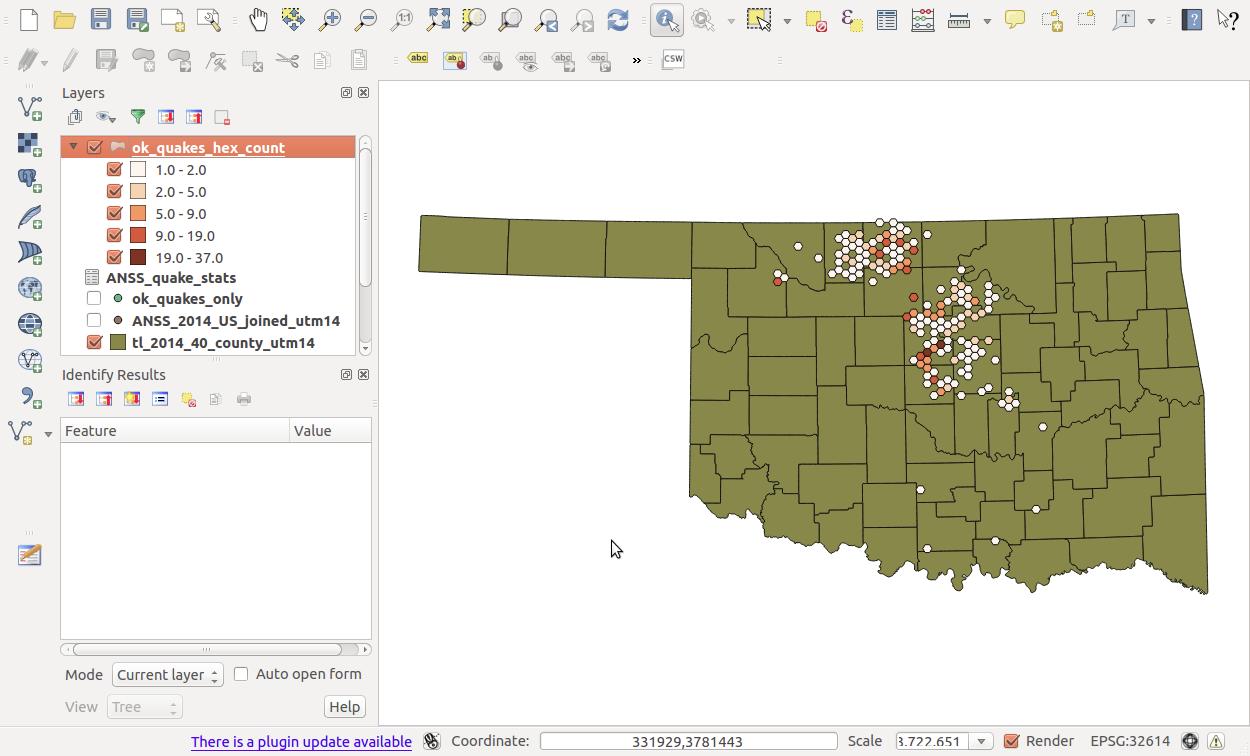This screenshot has height=756, width=1250.
Task: Zoom to full extent
Action: click(x=438, y=19)
